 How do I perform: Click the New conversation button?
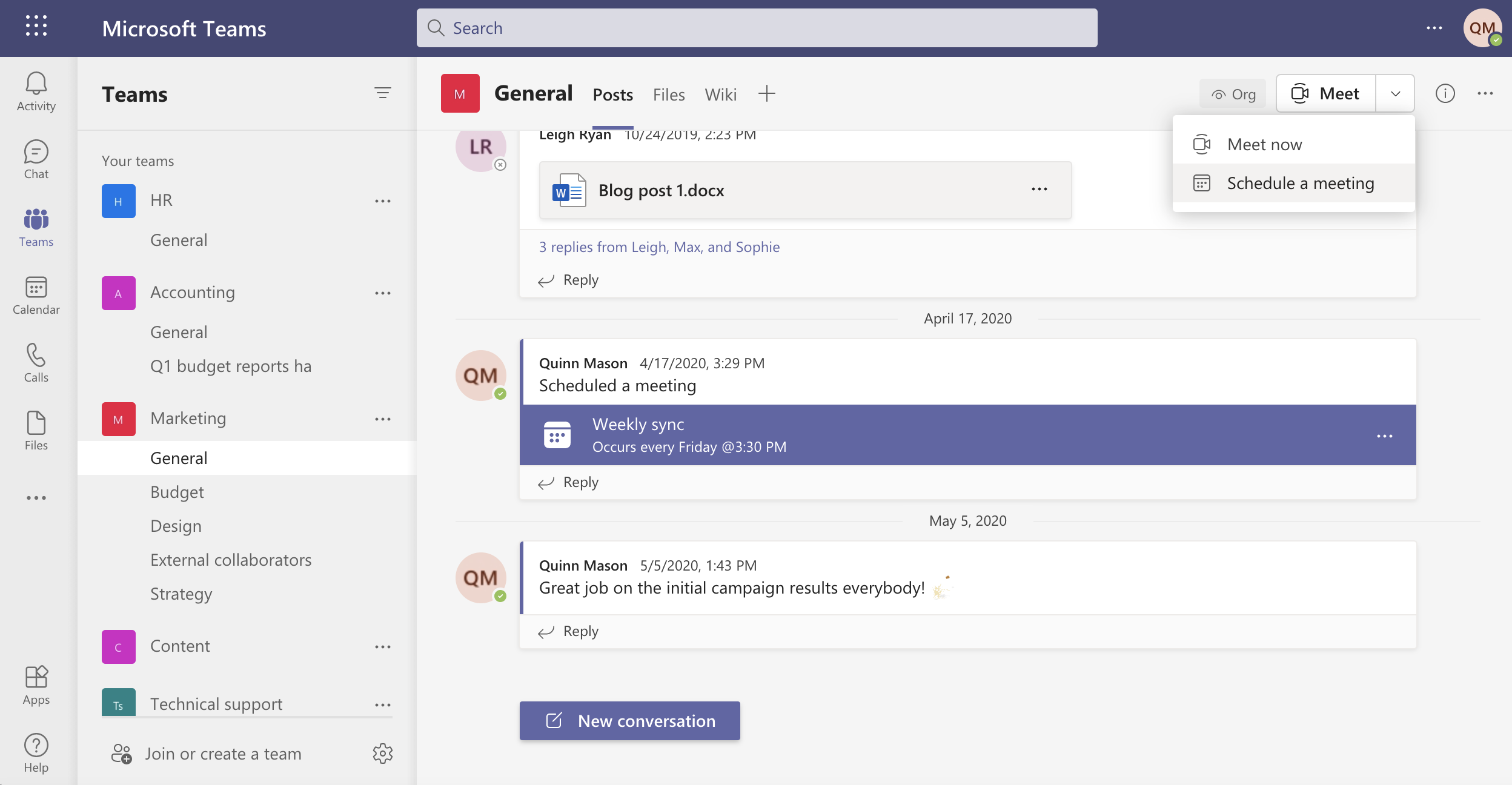click(629, 721)
